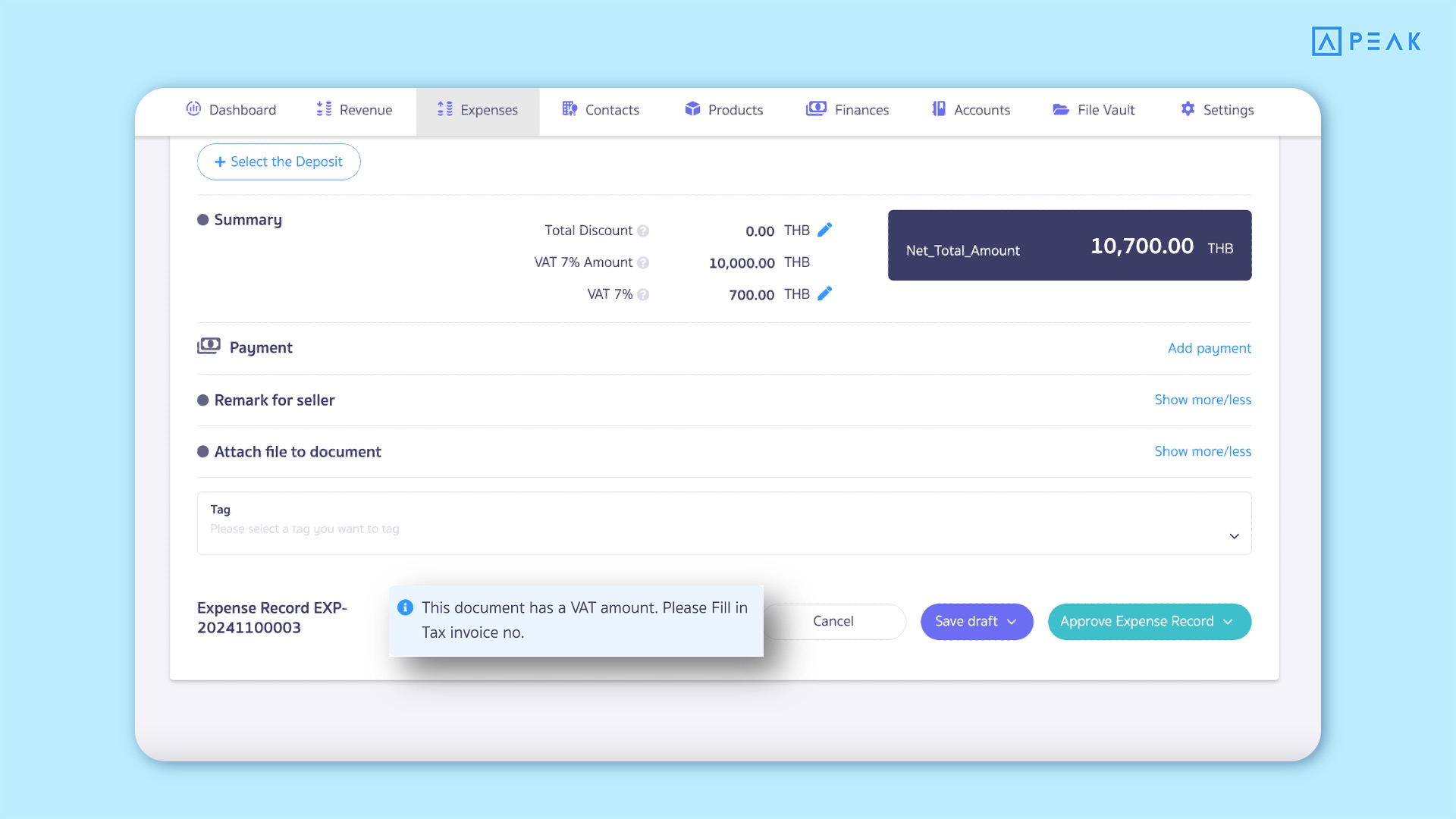
Task: Click the Finances navigation icon
Action: (817, 109)
